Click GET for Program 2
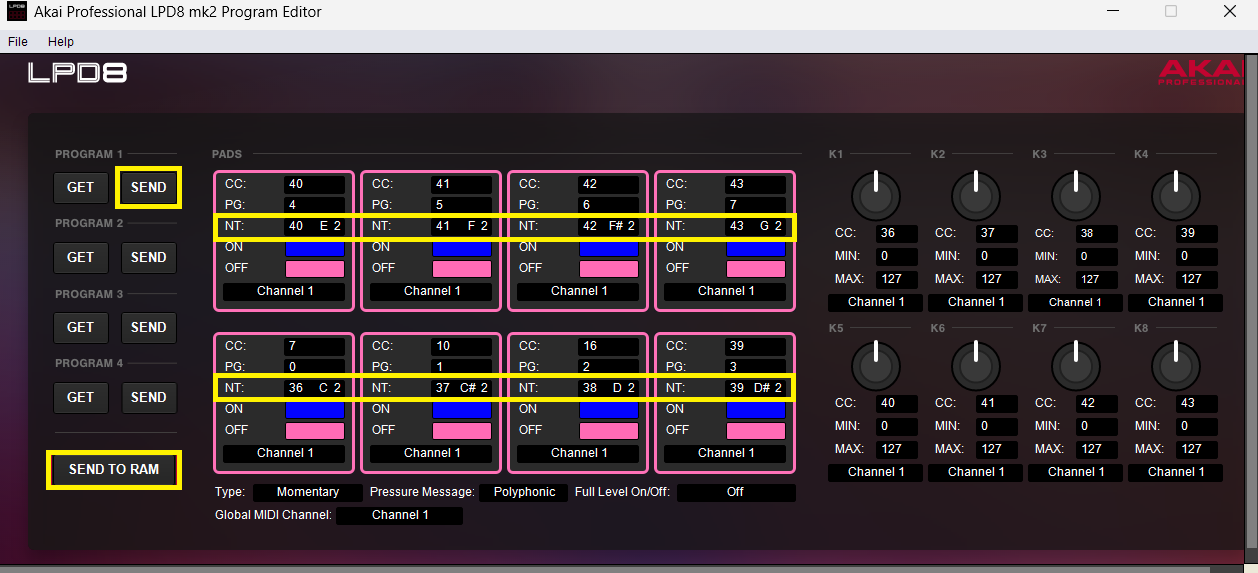The height and width of the screenshot is (573, 1258). tap(81, 257)
